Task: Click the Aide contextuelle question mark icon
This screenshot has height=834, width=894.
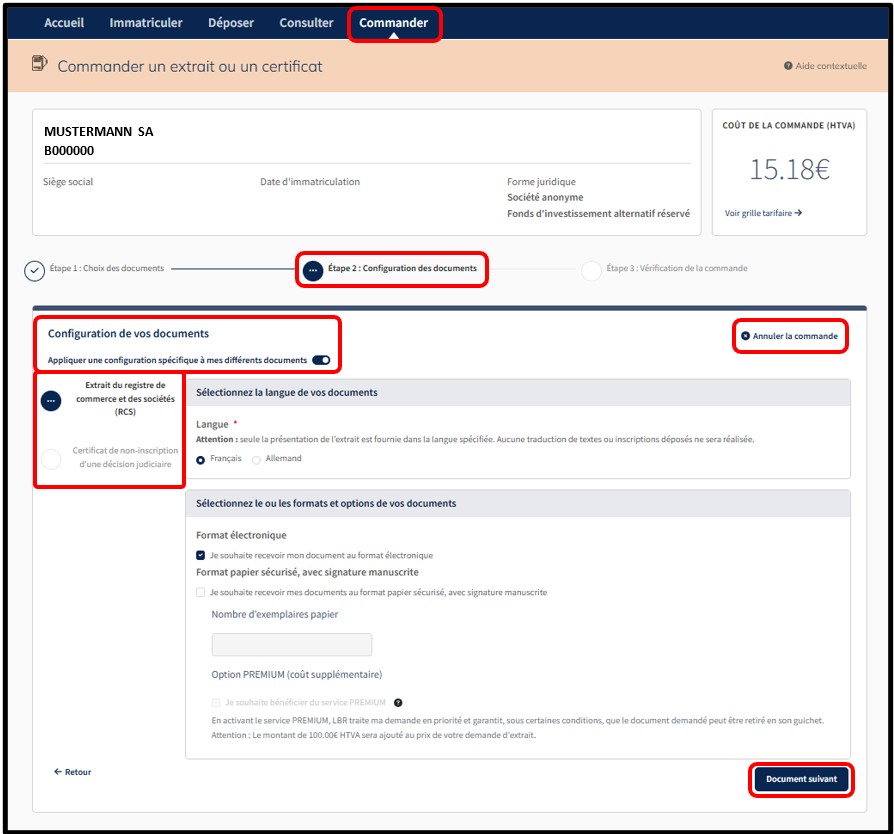Action: [x=788, y=66]
